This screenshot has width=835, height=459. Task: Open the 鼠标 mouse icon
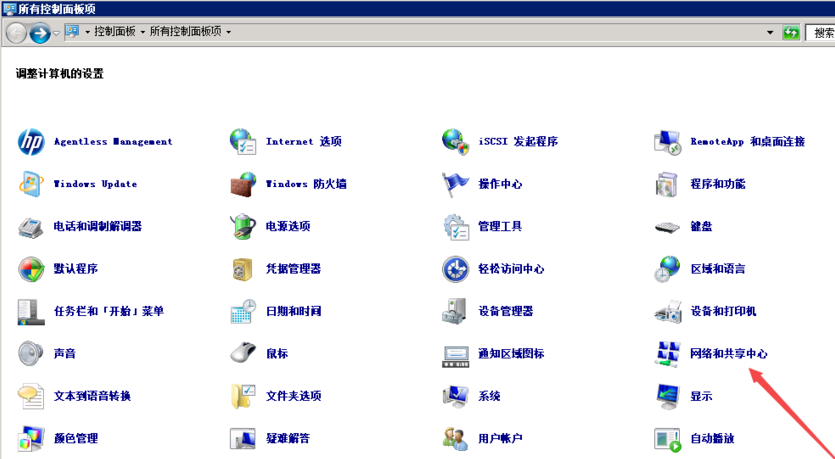point(243,353)
